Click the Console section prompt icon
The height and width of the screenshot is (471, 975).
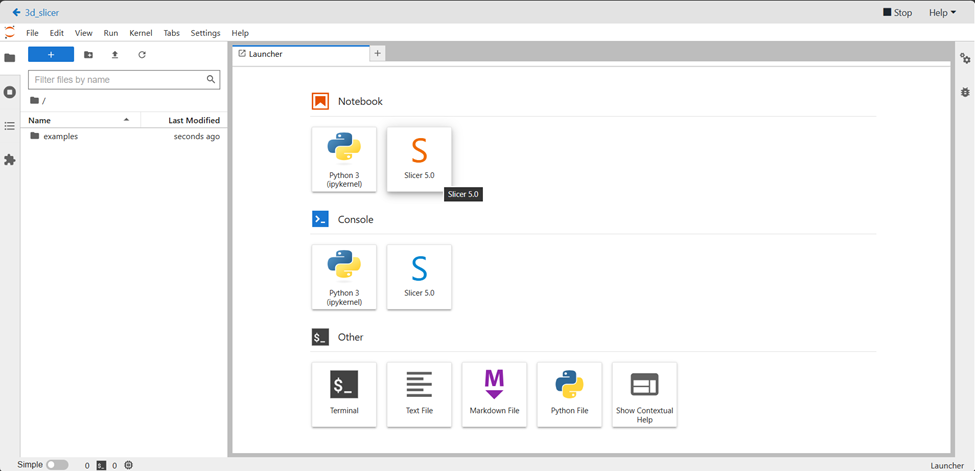coord(320,219)
